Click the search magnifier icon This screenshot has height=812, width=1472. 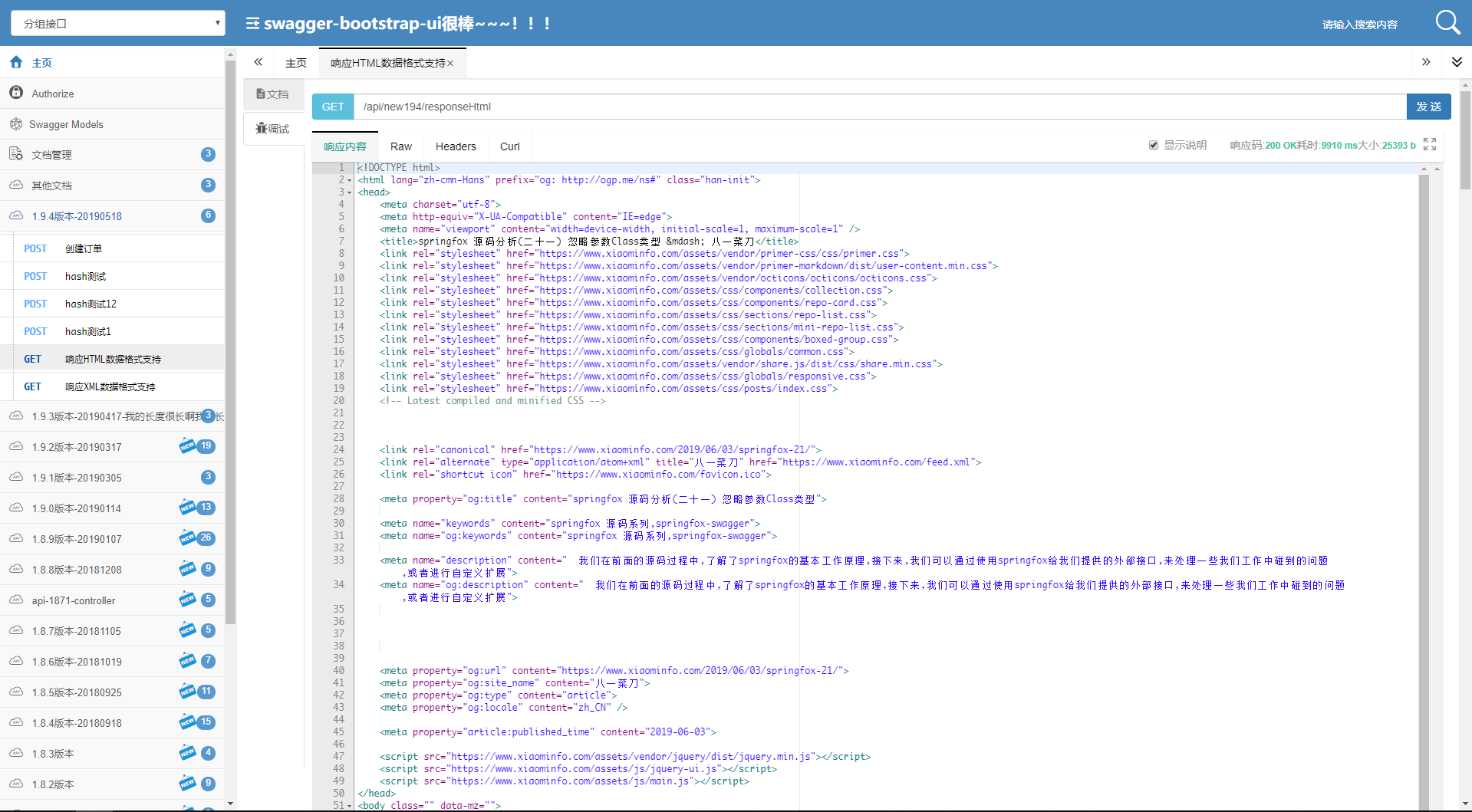pyautogui.click(x=1447, y=22)
